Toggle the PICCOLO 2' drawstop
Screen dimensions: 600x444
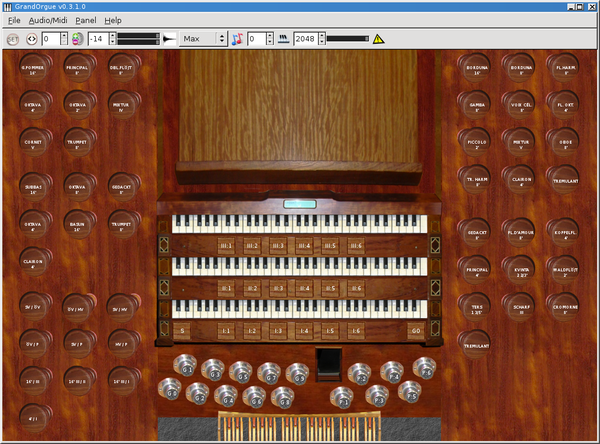474,142
